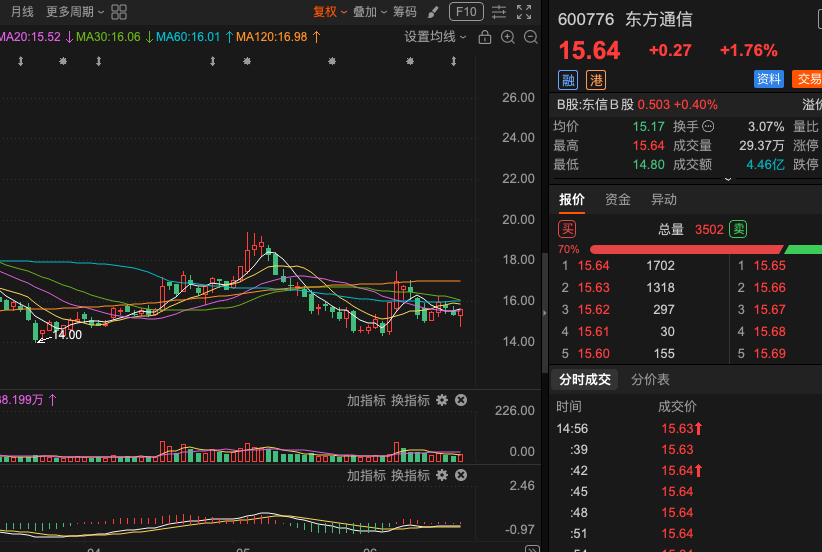Click the buy/sell ratio bar
Image resolution: width=822 pixels, height=552 pixels.
point(706,250)
